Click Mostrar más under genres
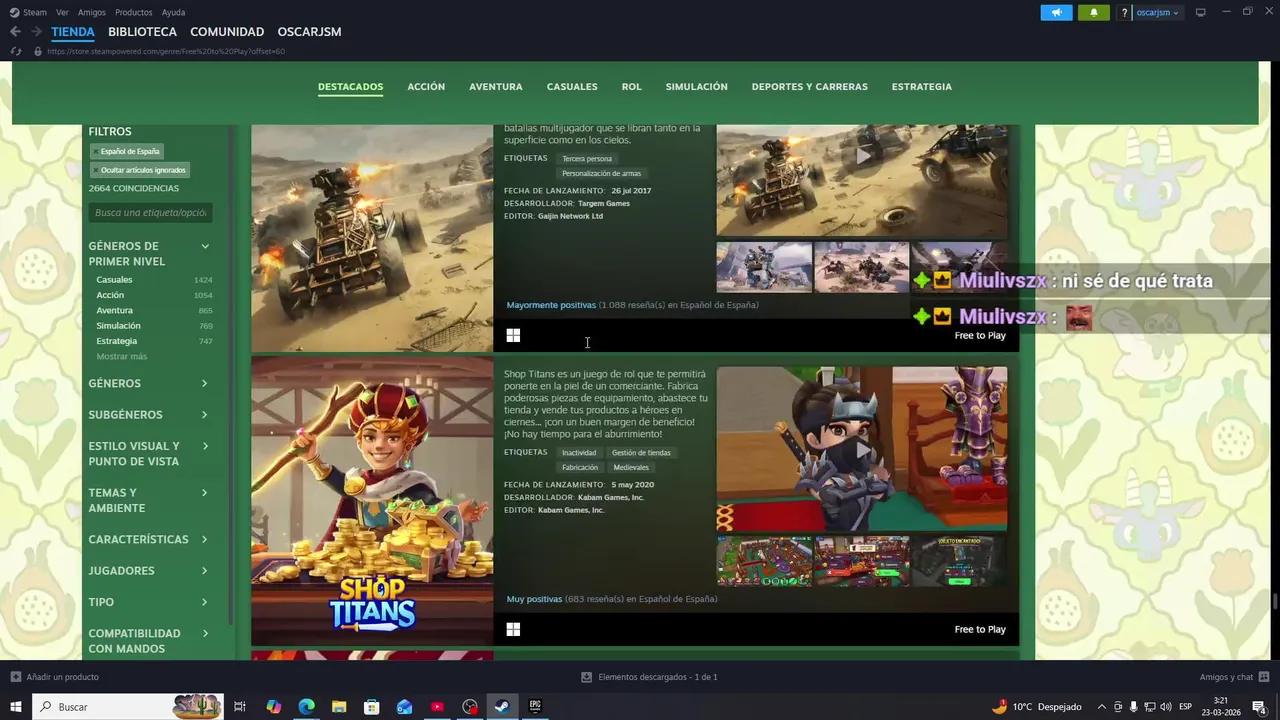This screenshot has height=720, width=1280. 122,356
